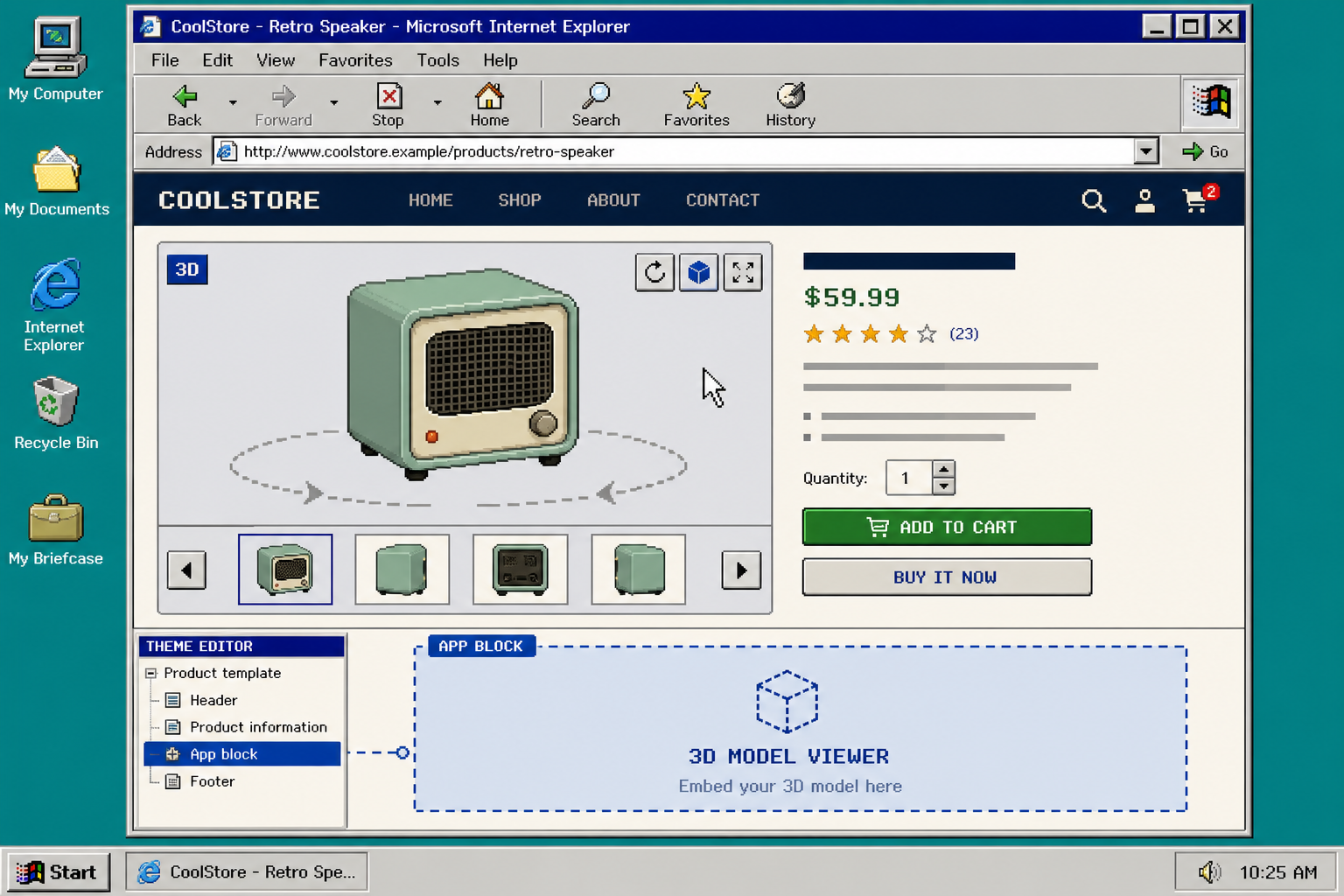This screenshot has height=896, width=1344.
Task: Open the user account icon
Action: [x=1144, y=201]
